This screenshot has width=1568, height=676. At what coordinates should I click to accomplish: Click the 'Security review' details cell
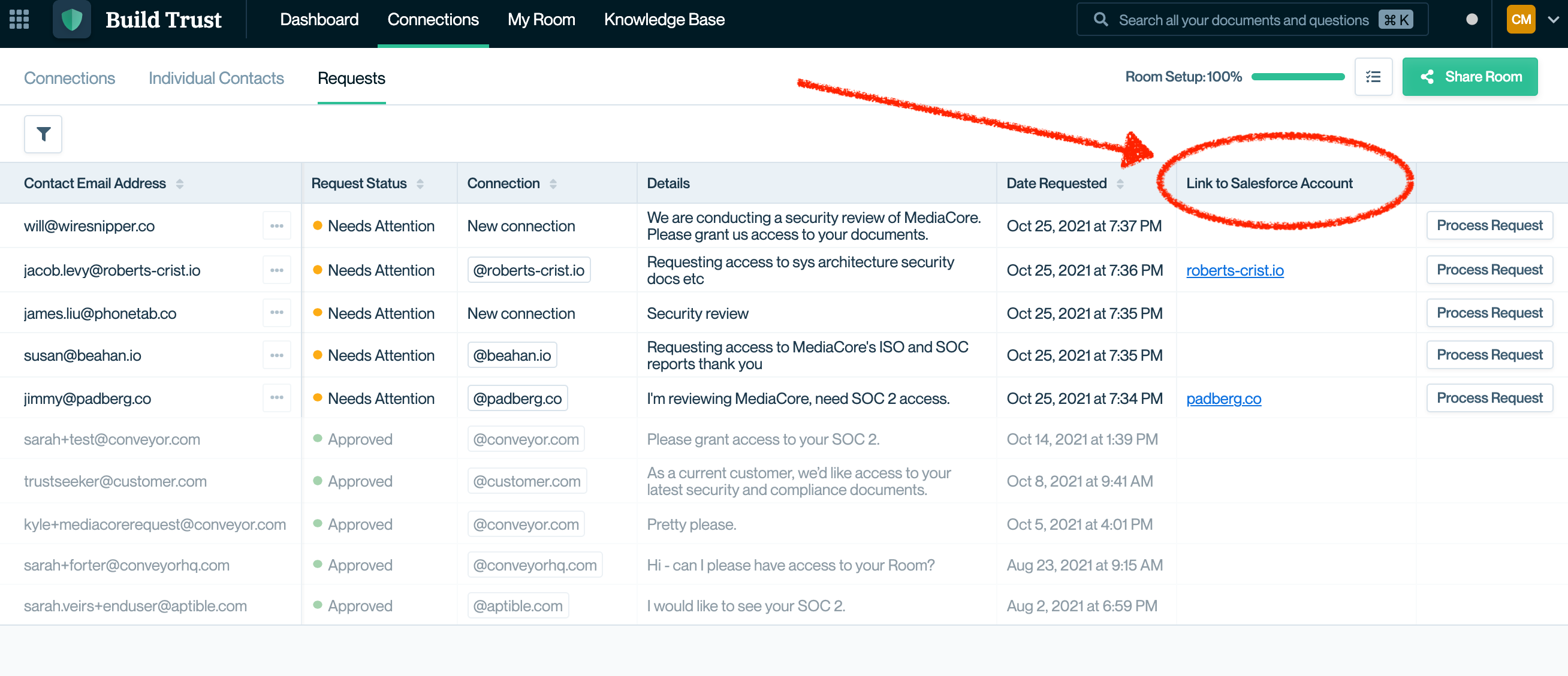[698, 313]
